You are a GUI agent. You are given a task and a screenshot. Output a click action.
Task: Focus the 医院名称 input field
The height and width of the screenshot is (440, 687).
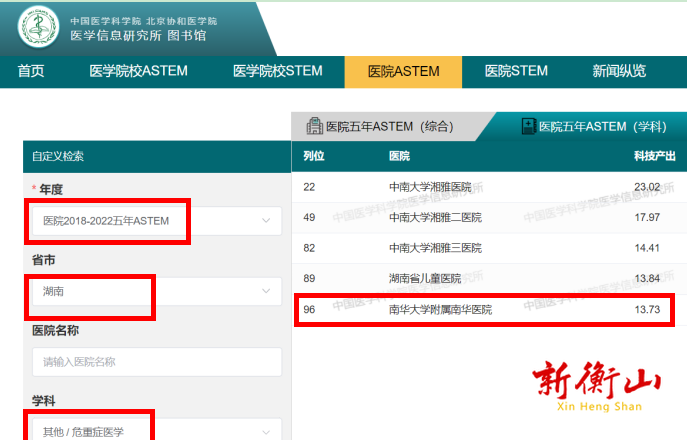pyautogui.click(x=157, y=362)
